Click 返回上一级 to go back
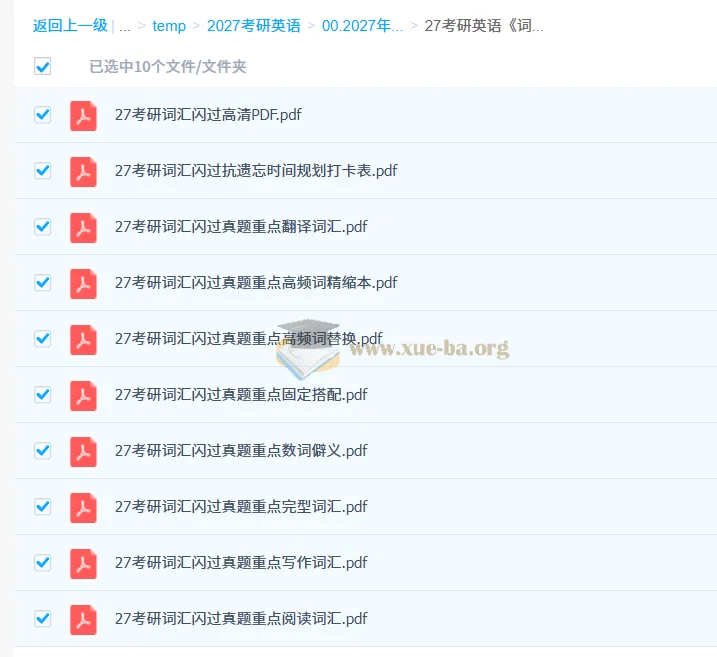 70,26
